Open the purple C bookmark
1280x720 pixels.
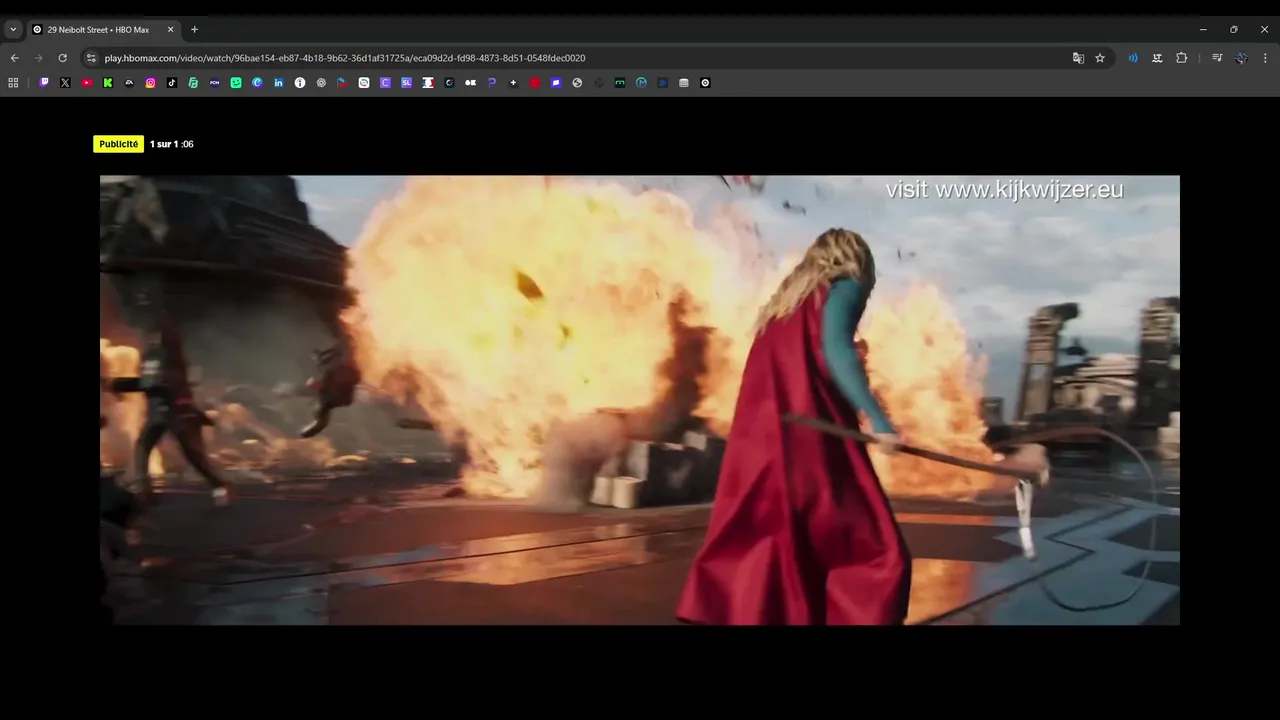point(385,83)
